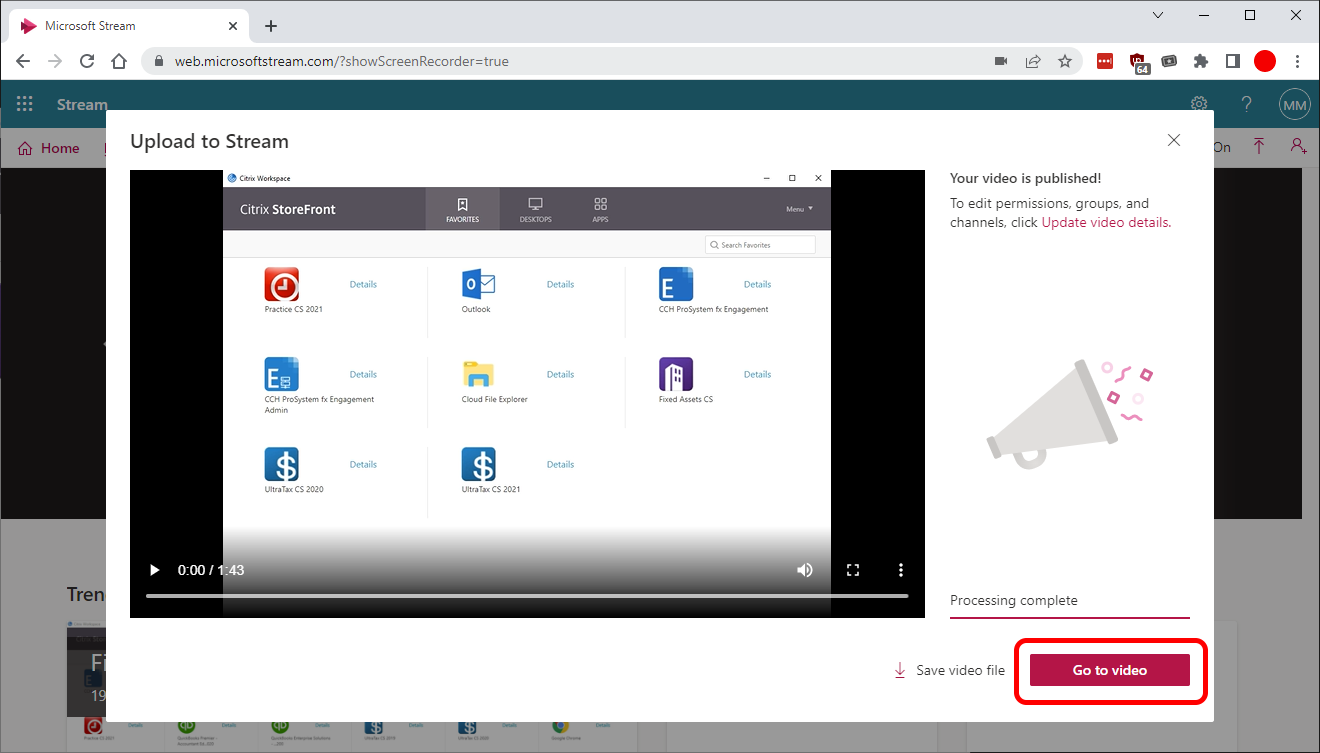
Task: Click the Favorites tab in Citrix StoreFront
Action: pos(463,209)
